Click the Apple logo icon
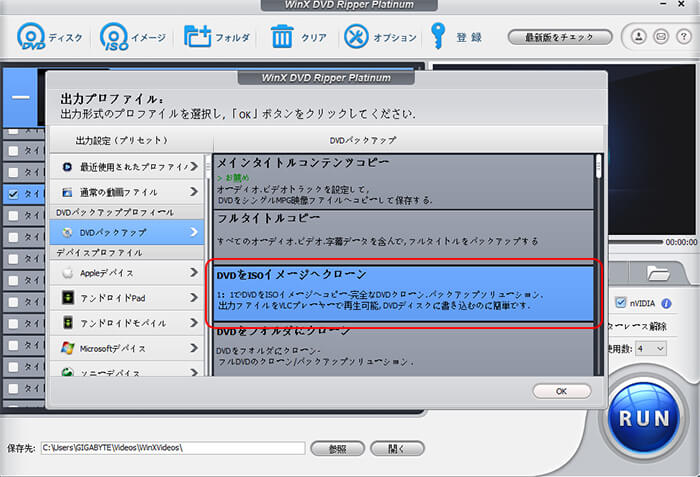 point(68,272)
